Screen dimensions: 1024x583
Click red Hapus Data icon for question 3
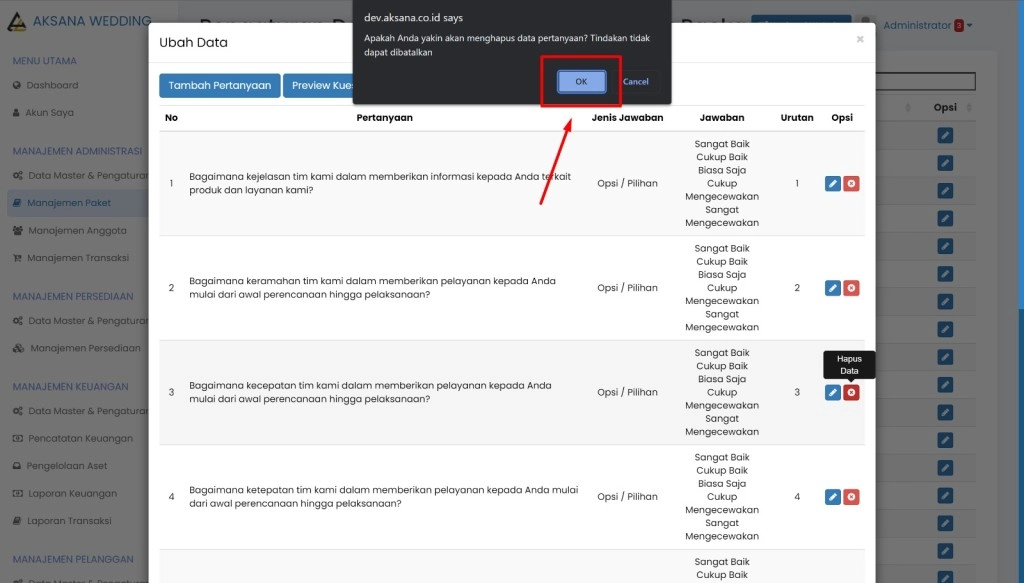pyautogui.click(x=851, y=392)
